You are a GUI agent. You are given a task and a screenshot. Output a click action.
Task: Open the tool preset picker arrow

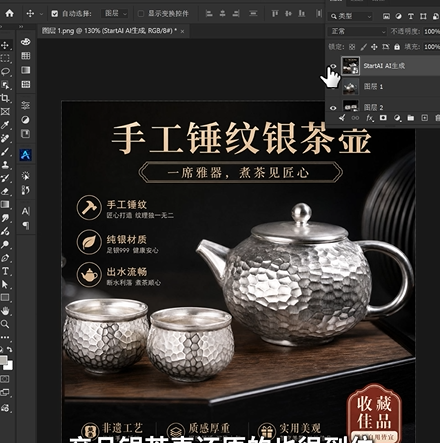click(x=41, y=14)
